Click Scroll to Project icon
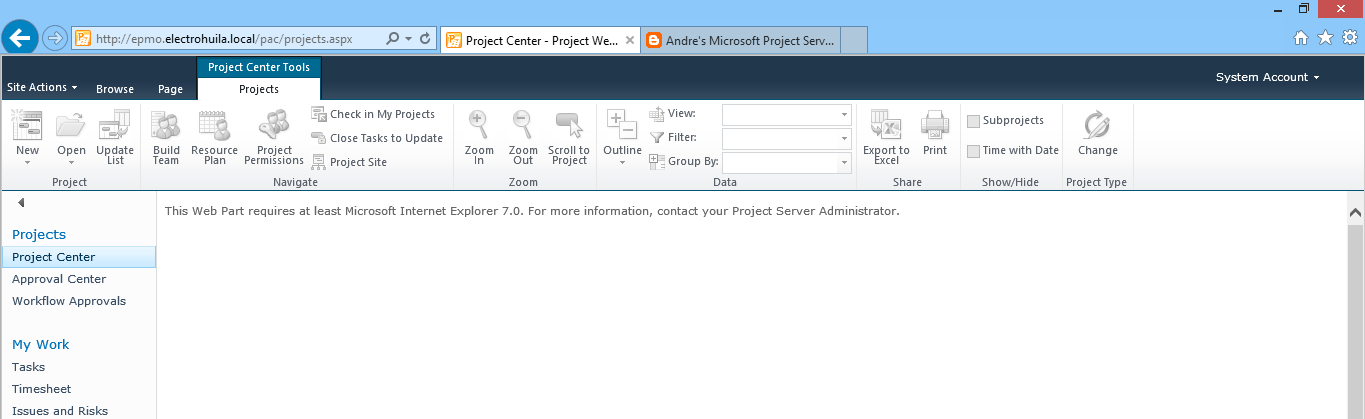 tap(569, 127)
